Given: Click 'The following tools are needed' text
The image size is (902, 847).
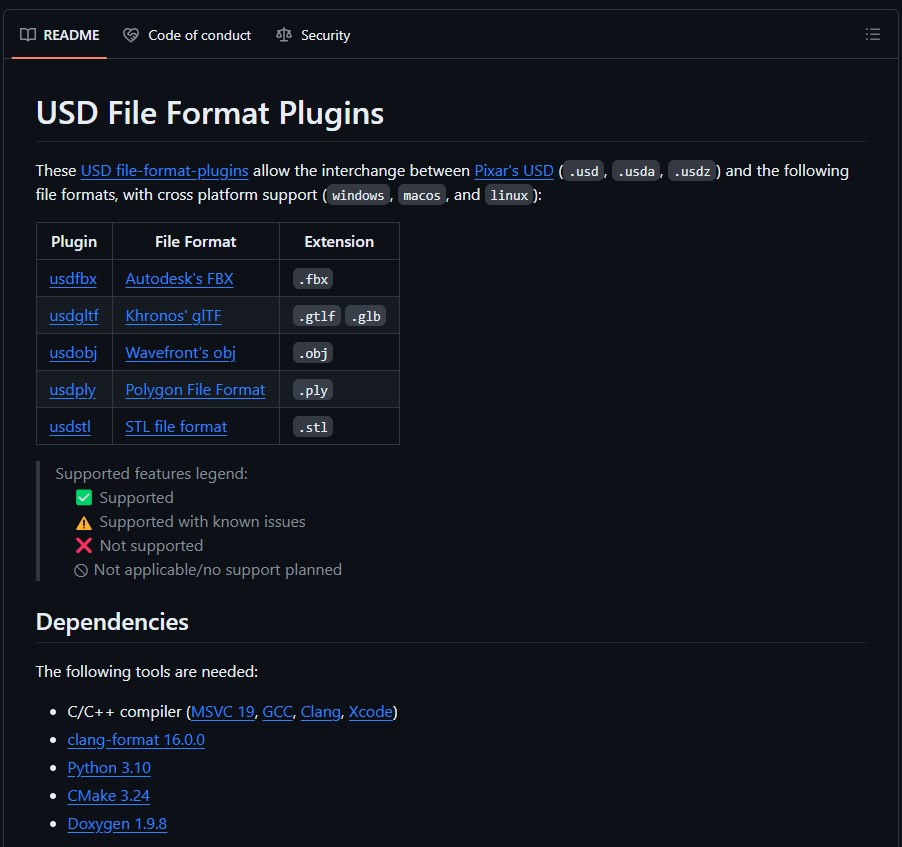Looking at the screenshot, I should pos(147,672).
